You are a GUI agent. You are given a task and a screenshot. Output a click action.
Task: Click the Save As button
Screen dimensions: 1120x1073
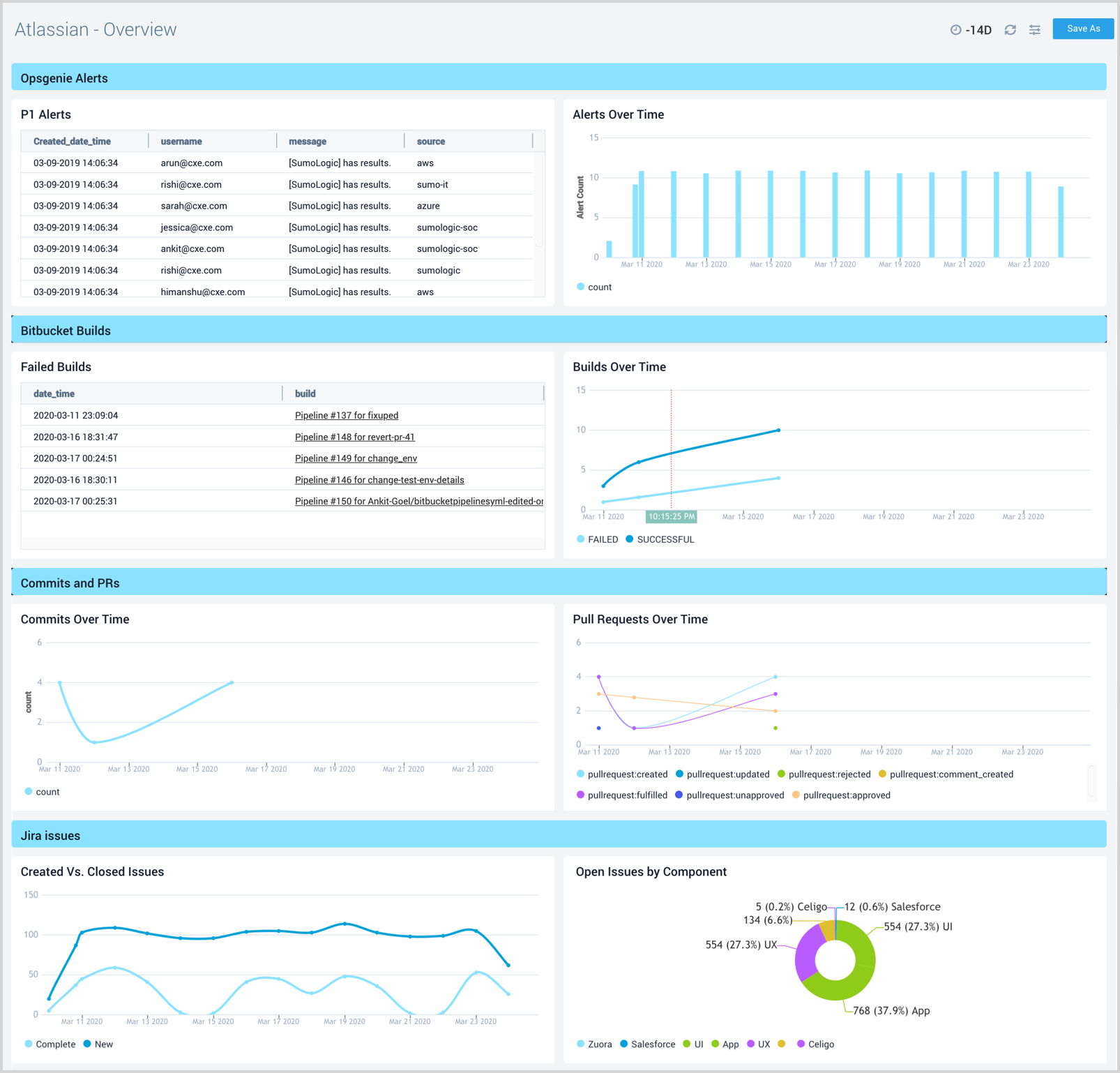click(x=1082, y=29)
